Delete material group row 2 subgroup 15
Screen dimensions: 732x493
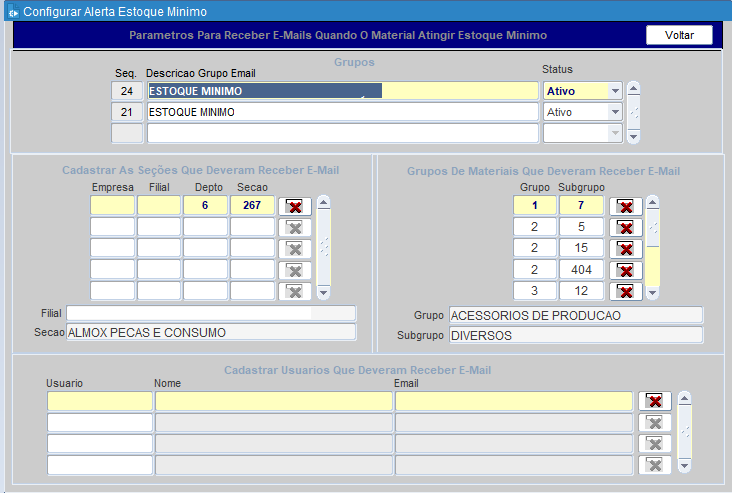[x=626, y=249]
